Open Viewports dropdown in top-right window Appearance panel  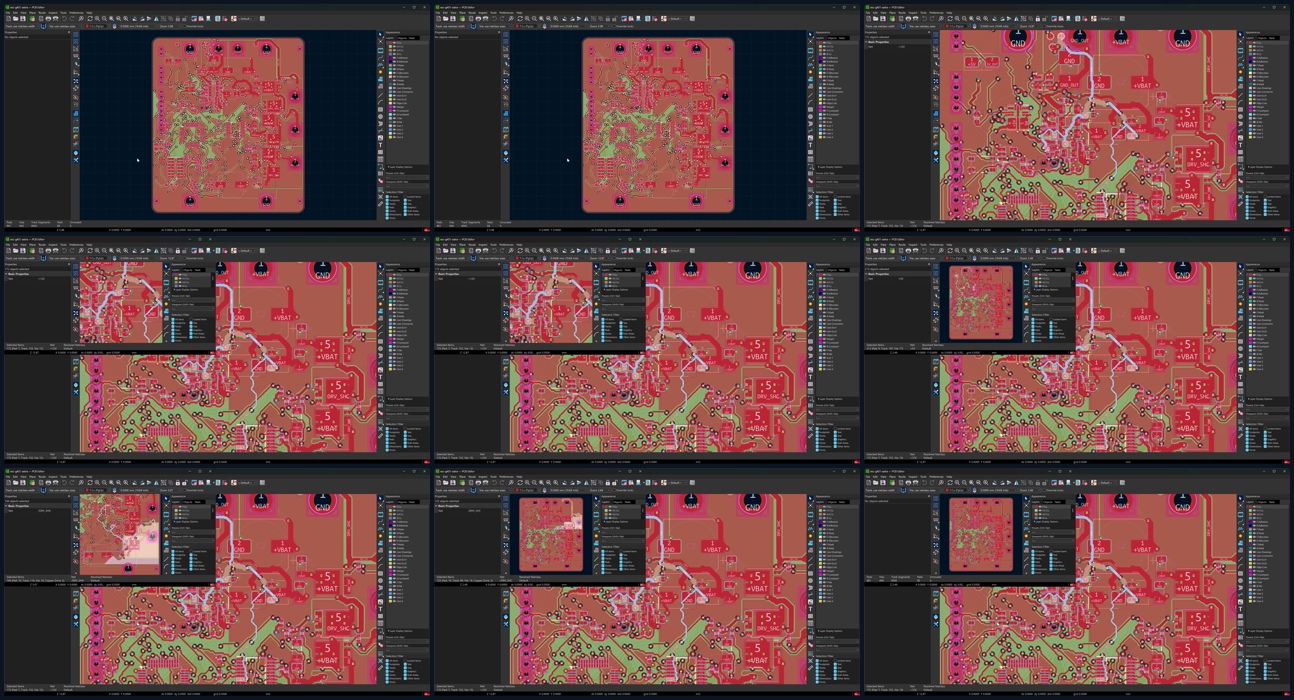pos(1267,186)
